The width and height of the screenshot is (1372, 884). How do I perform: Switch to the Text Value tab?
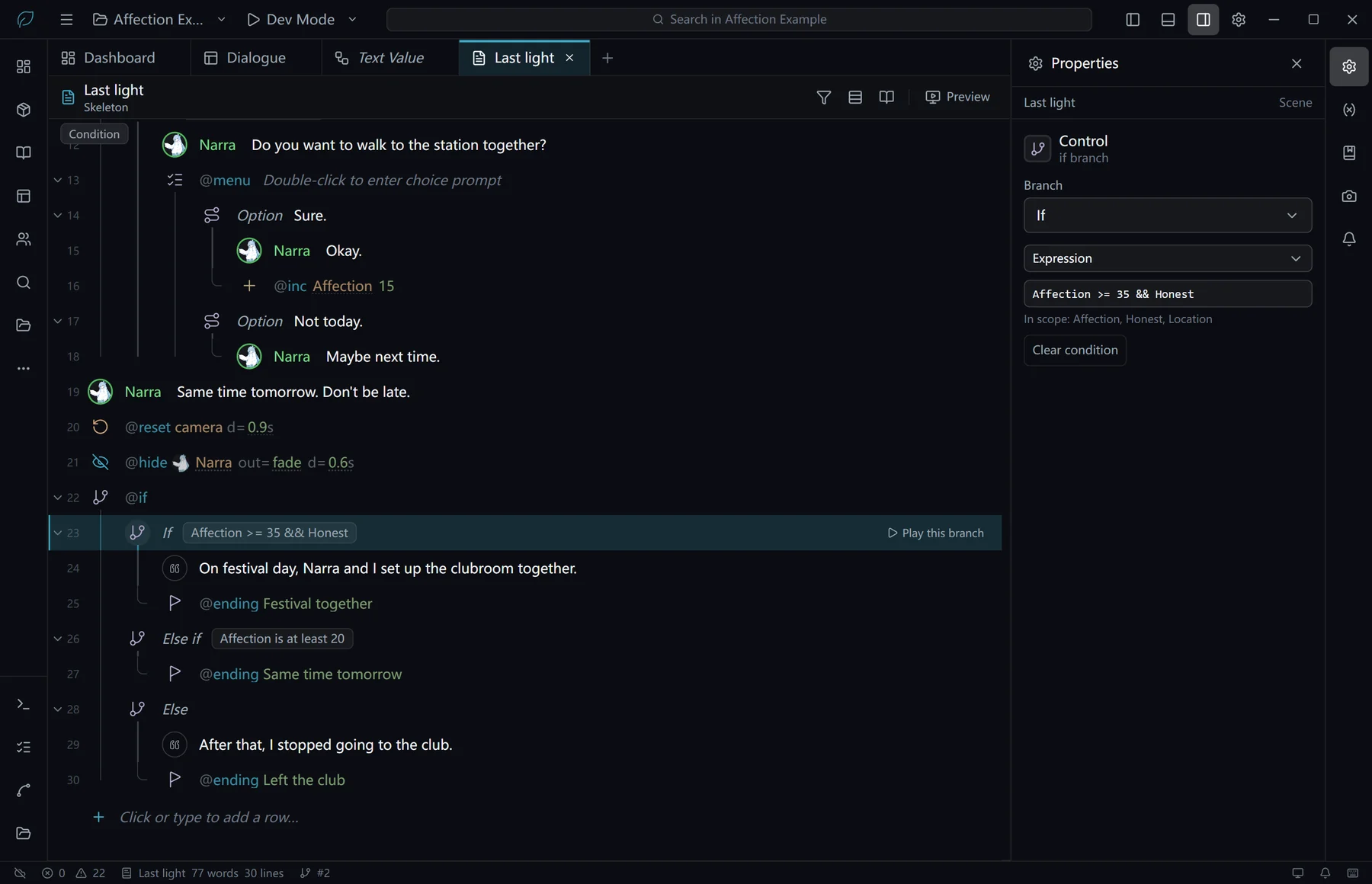click(x=380, y=58)
